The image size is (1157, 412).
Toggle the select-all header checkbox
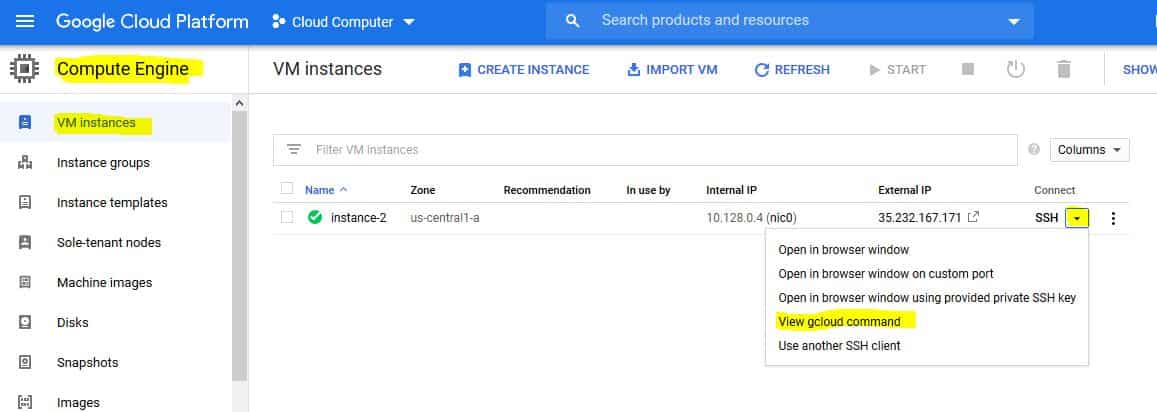click(287, 189)
